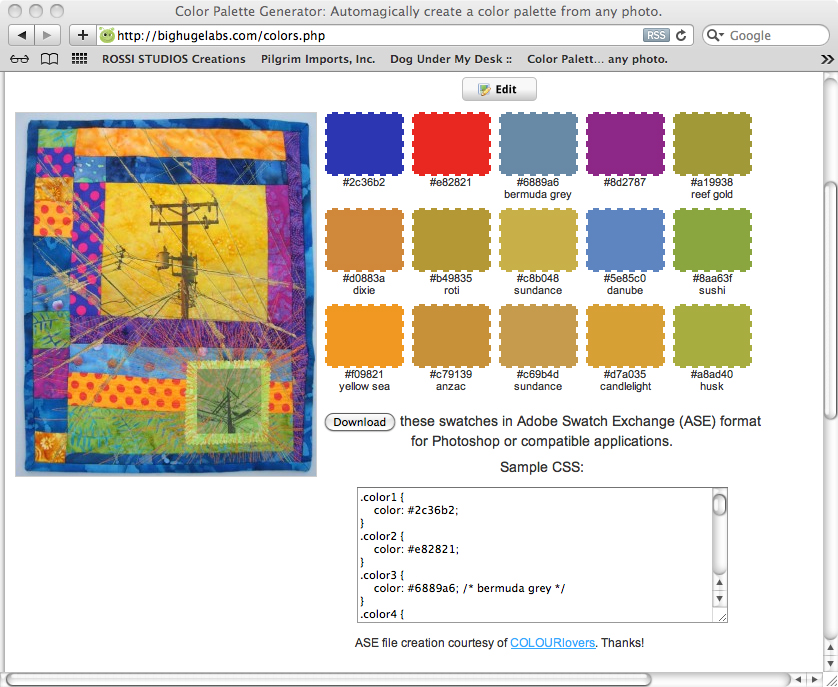
Task: Open the RSS feed button
Action: pyautogui.click(x=656, y=35)
